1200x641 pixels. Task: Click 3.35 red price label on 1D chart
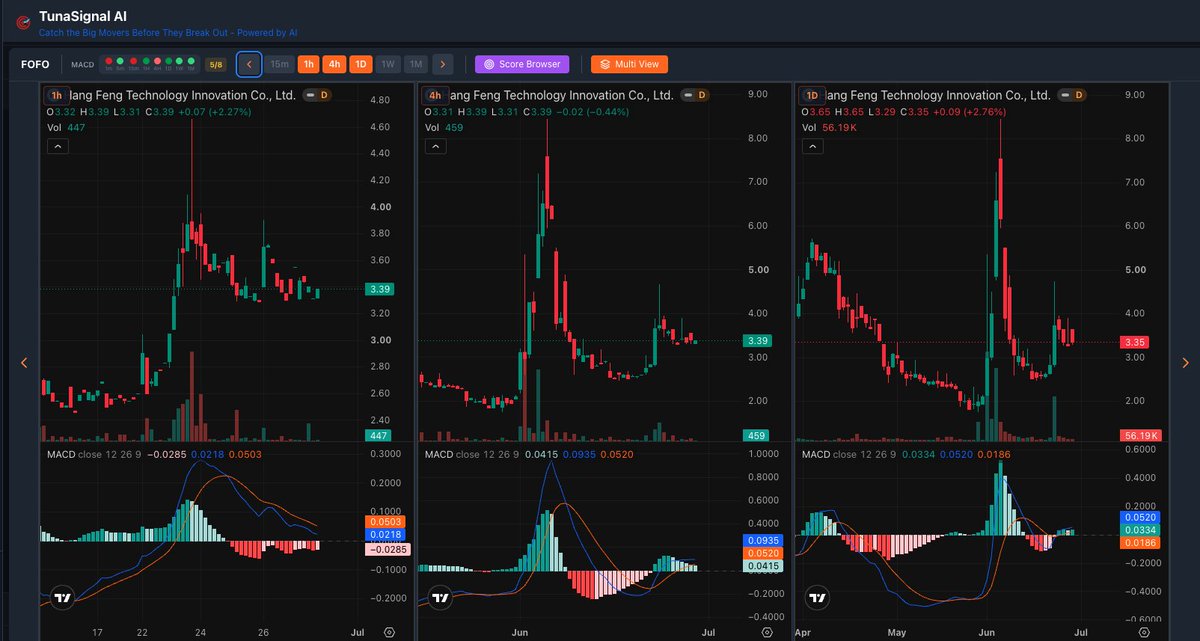pyautogui.click(x=1134, y=342)
